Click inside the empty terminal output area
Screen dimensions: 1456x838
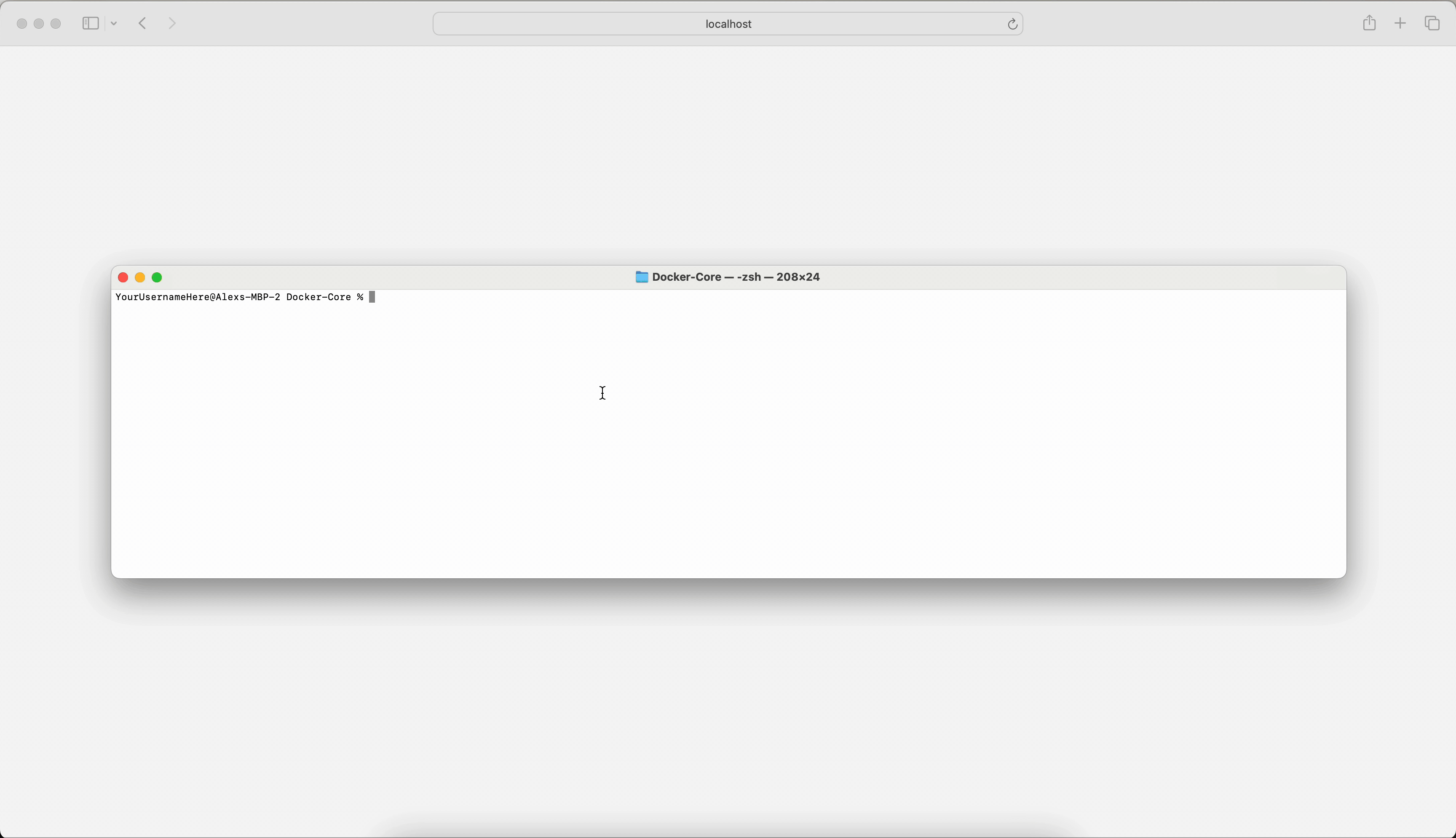pyautogui.click(x=725, y=438)
